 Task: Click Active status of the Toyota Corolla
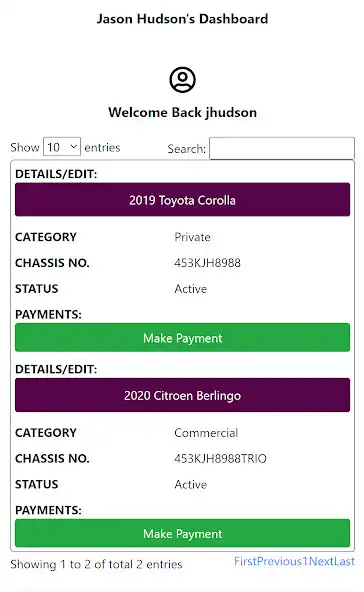pos(191,289)
